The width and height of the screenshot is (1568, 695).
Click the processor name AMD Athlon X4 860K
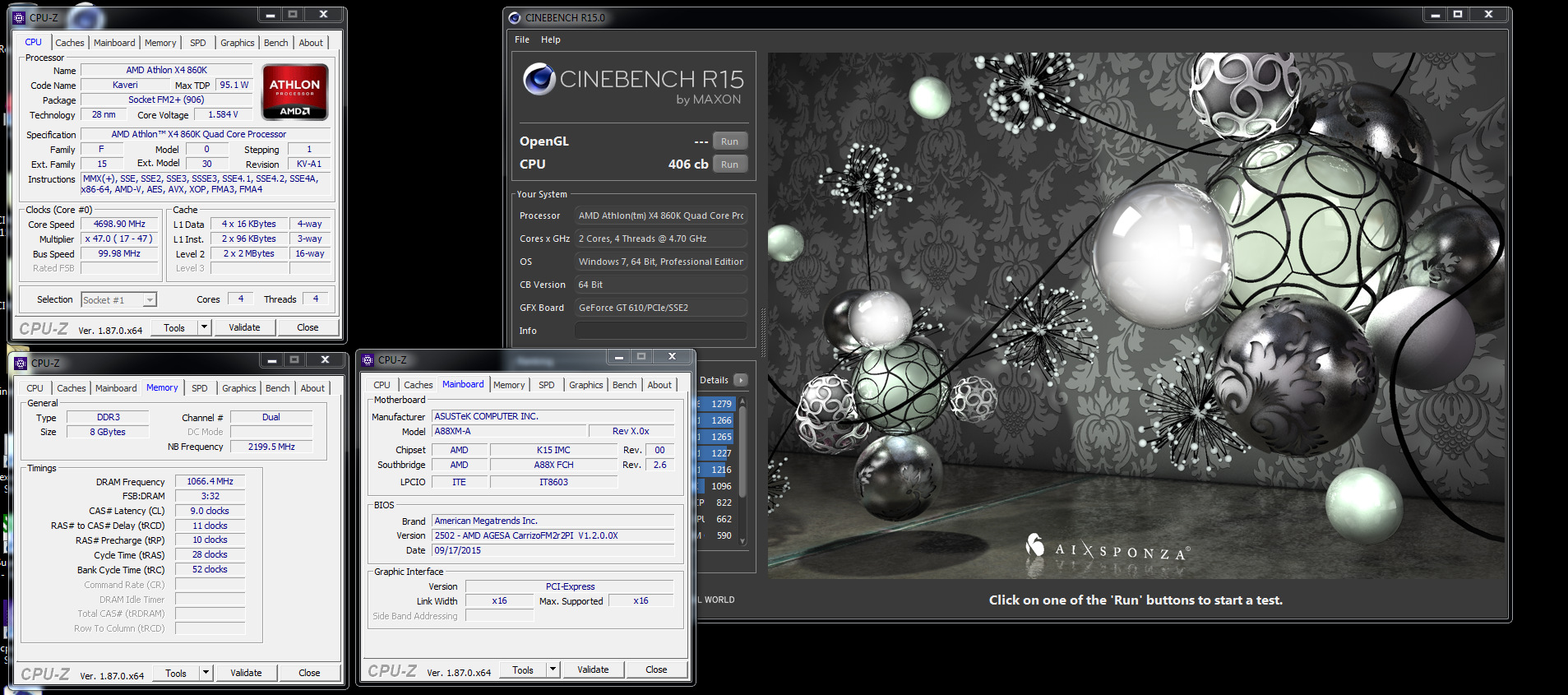pos(166,70)
